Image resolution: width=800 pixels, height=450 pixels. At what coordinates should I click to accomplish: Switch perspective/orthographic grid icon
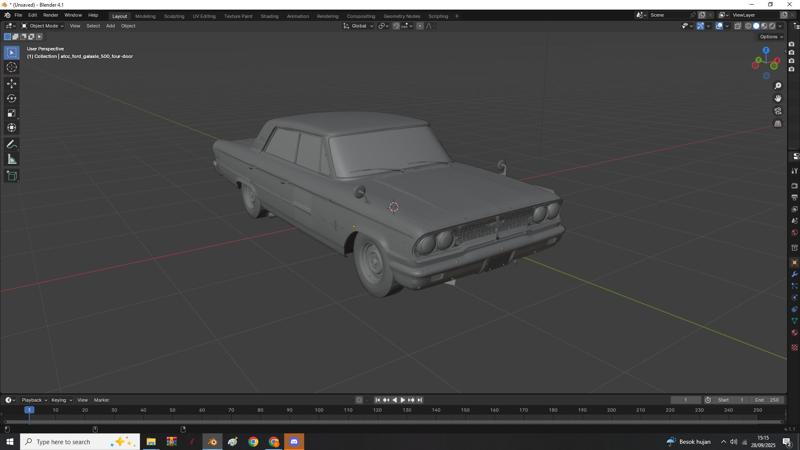(x=778, y=124)
